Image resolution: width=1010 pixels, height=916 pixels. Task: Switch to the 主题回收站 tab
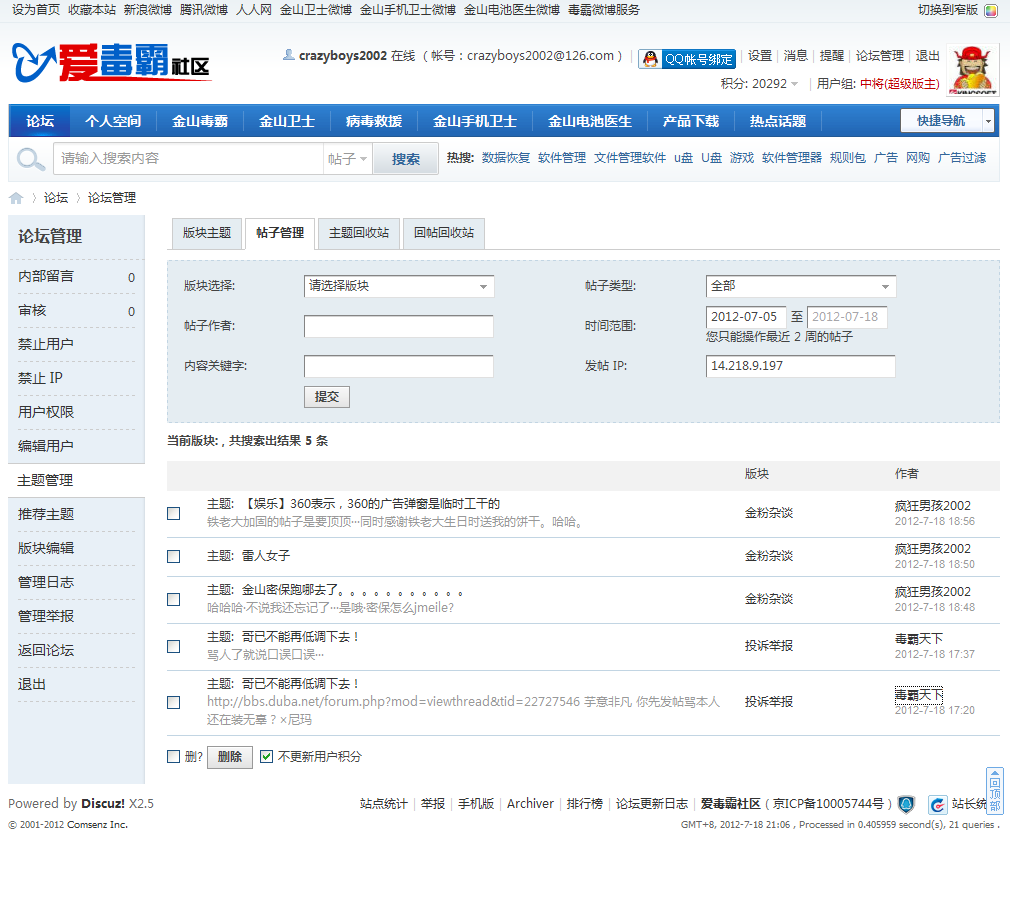[x=357, y=233]
